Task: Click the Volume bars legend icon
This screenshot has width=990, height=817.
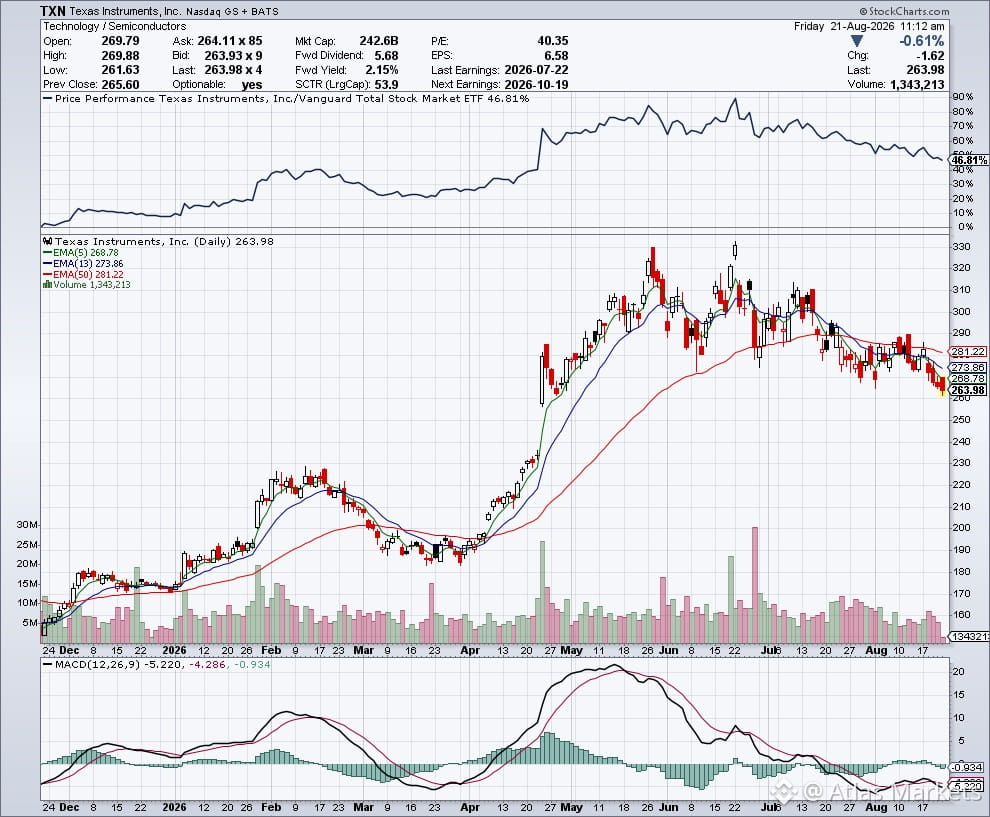Action: coord(47,285)
